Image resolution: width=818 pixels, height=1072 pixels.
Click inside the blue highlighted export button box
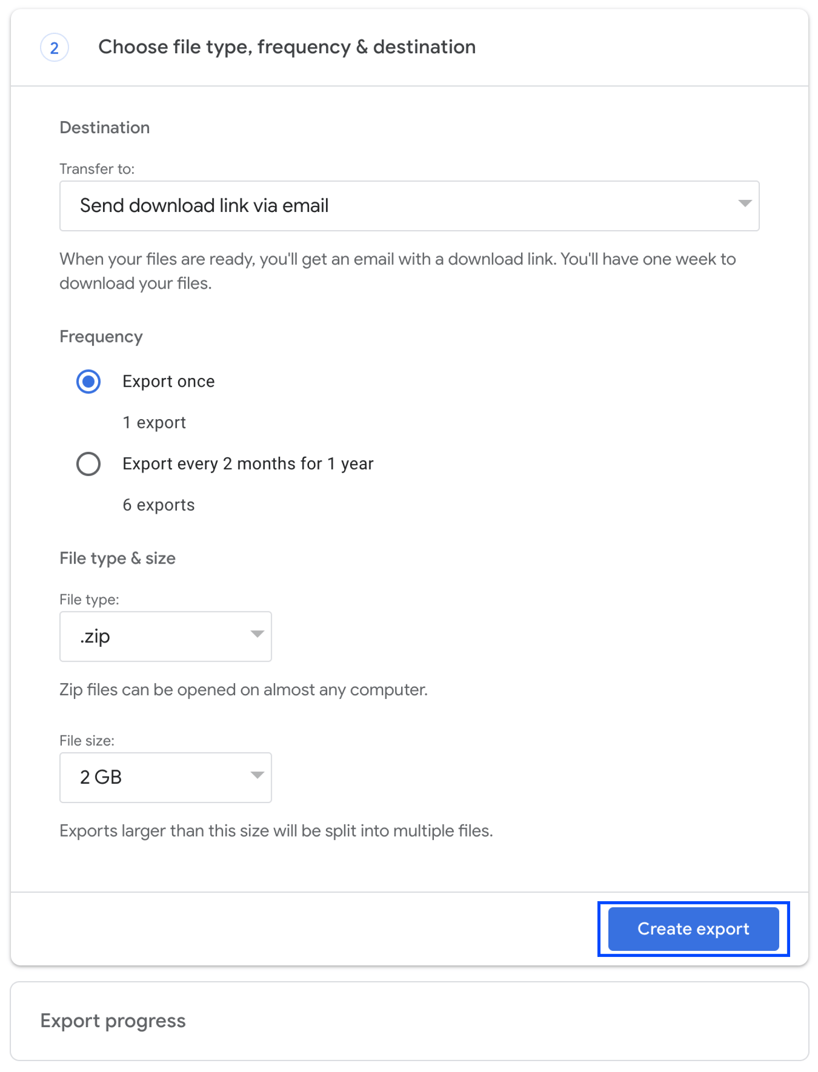[692, 928]
